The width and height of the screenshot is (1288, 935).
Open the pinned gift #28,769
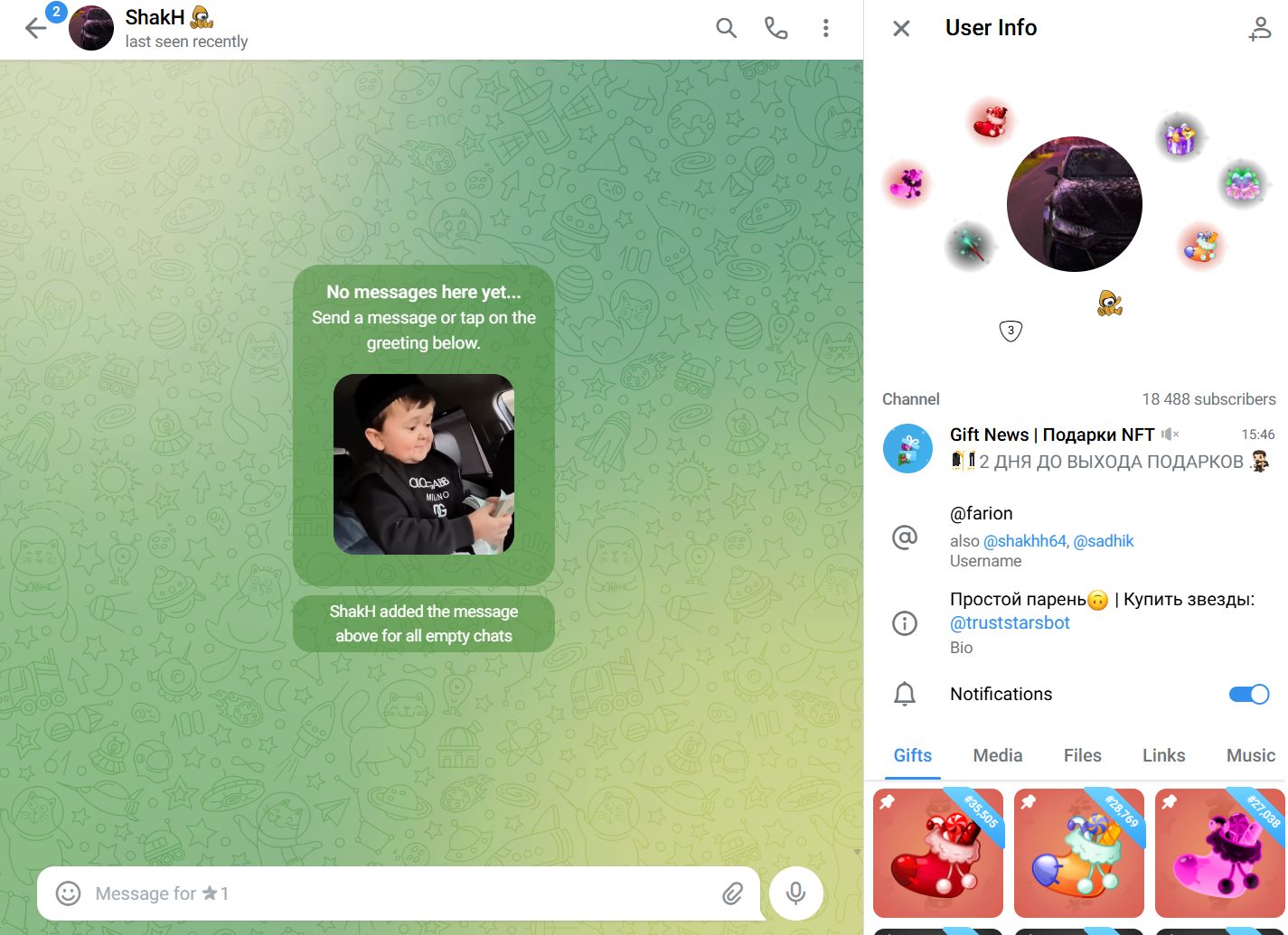[x=1079, y=853]
